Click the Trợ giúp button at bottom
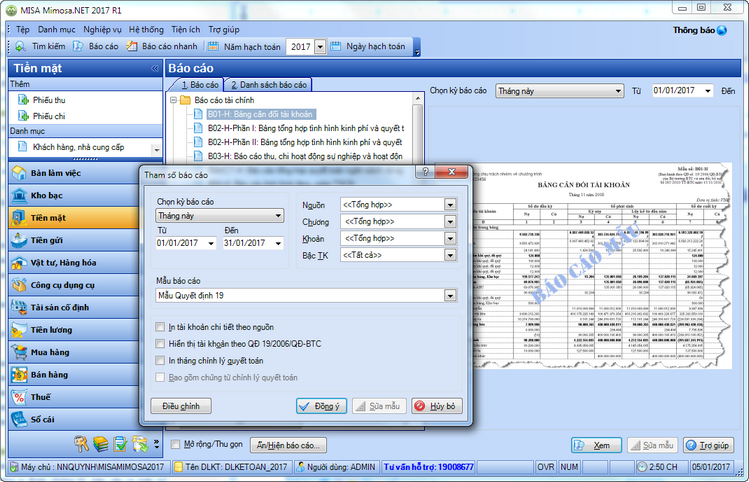This screenshot has height=482, width=749. (x=708, y=445)
